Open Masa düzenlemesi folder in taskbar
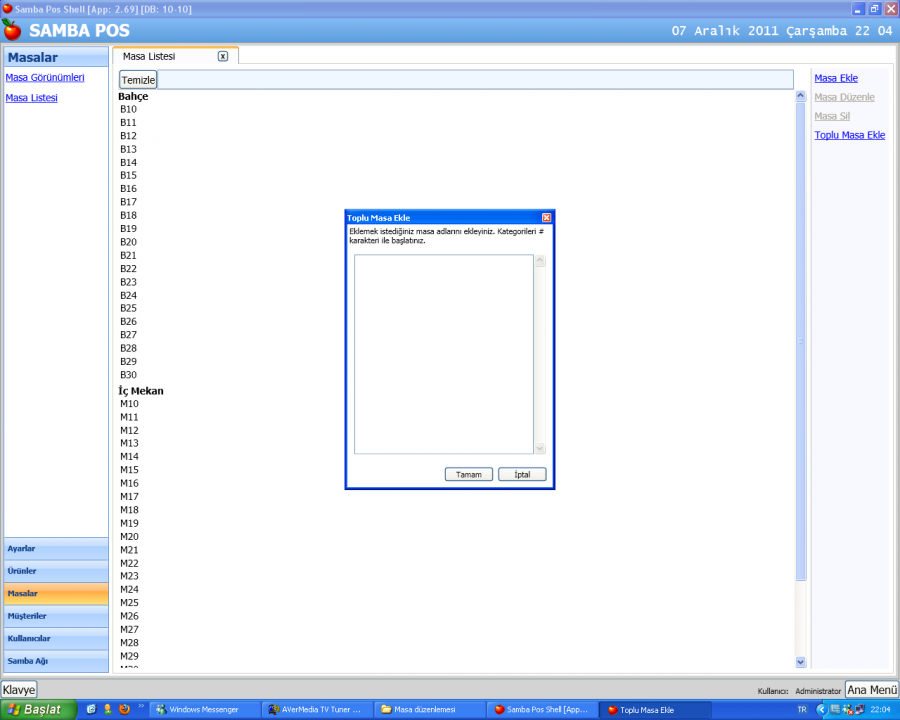Image resolution: width=900 pixels, height=720 pixels. point(429,710)
